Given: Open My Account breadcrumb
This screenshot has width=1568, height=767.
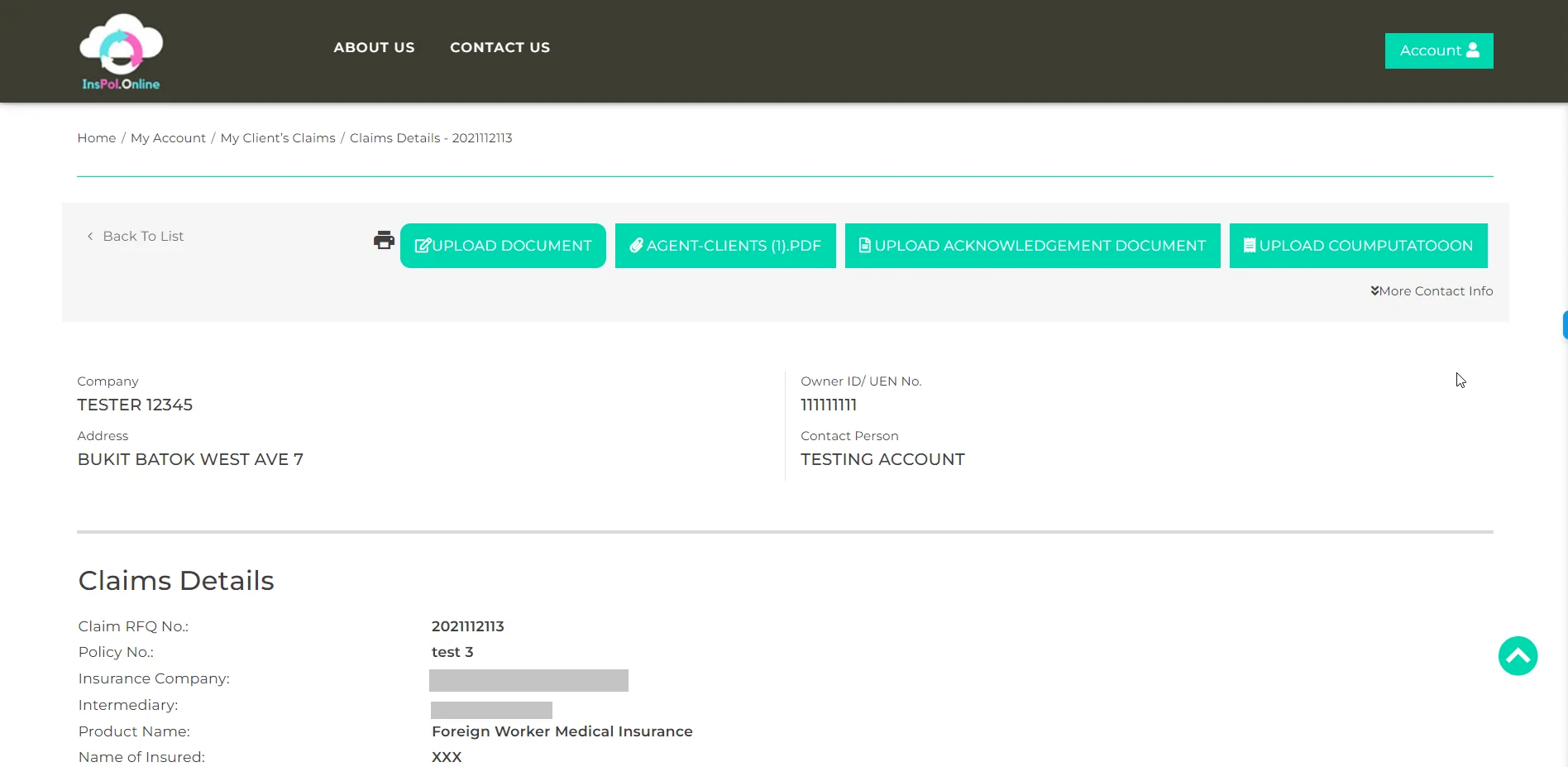Looking at the screenshot, I should pyautogui.click(x=168, y=138).
